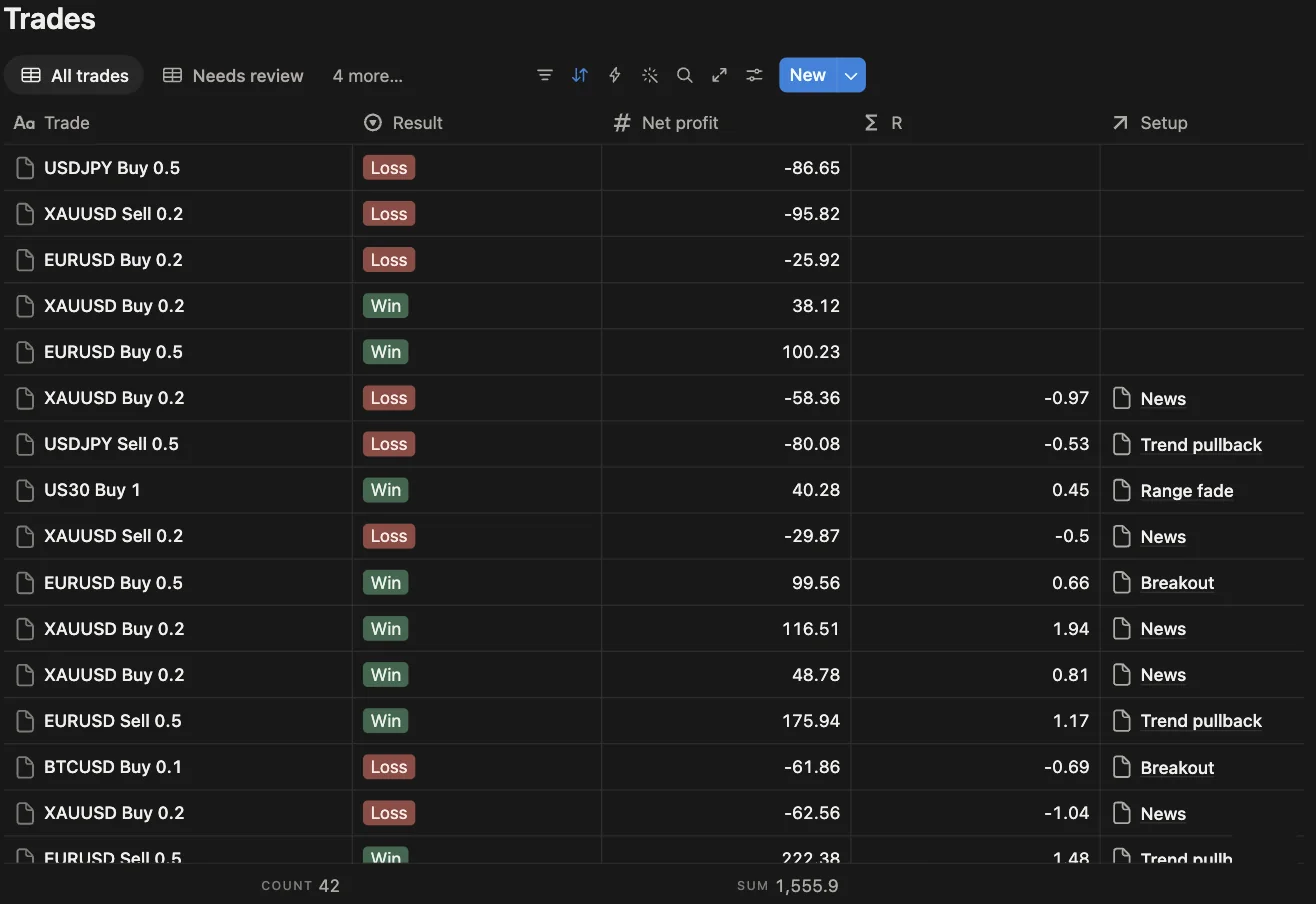Open the search magnifier icon
1316x904 pixels.
point(685,75)
